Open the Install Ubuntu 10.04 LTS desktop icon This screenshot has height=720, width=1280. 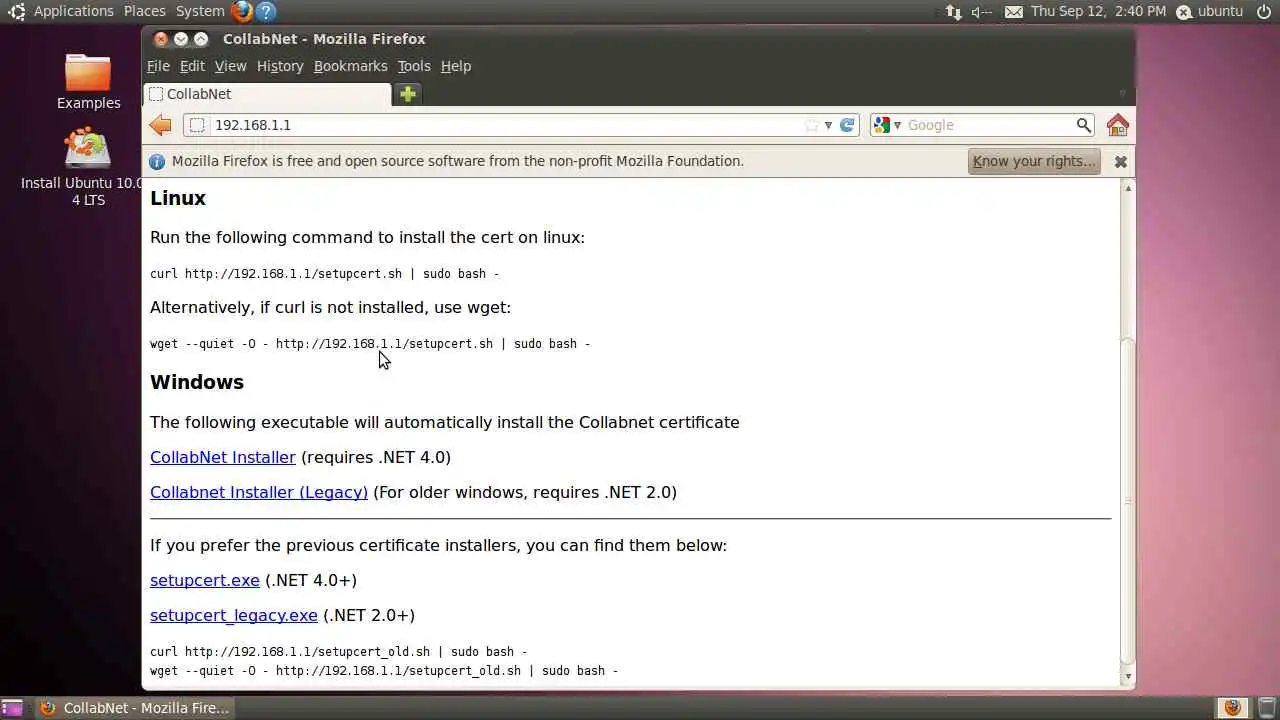[x=88, y=167]
